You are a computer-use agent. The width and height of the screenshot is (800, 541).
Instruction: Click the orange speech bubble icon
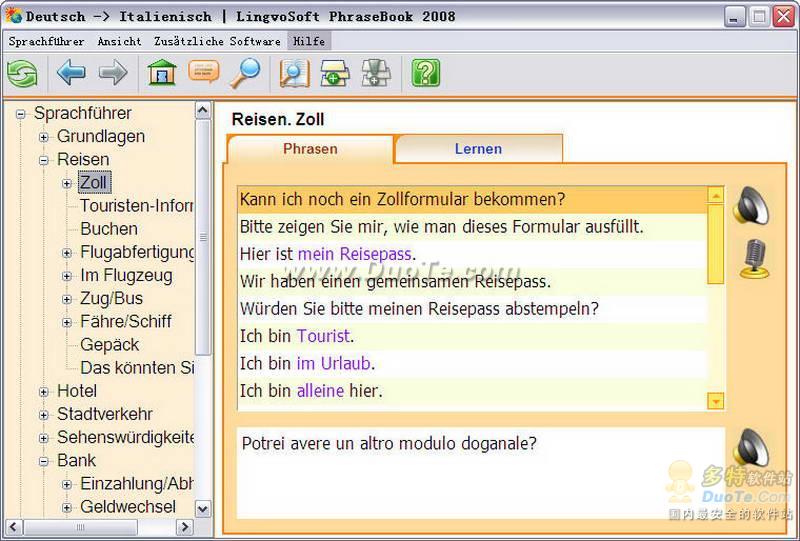[204, 71]
